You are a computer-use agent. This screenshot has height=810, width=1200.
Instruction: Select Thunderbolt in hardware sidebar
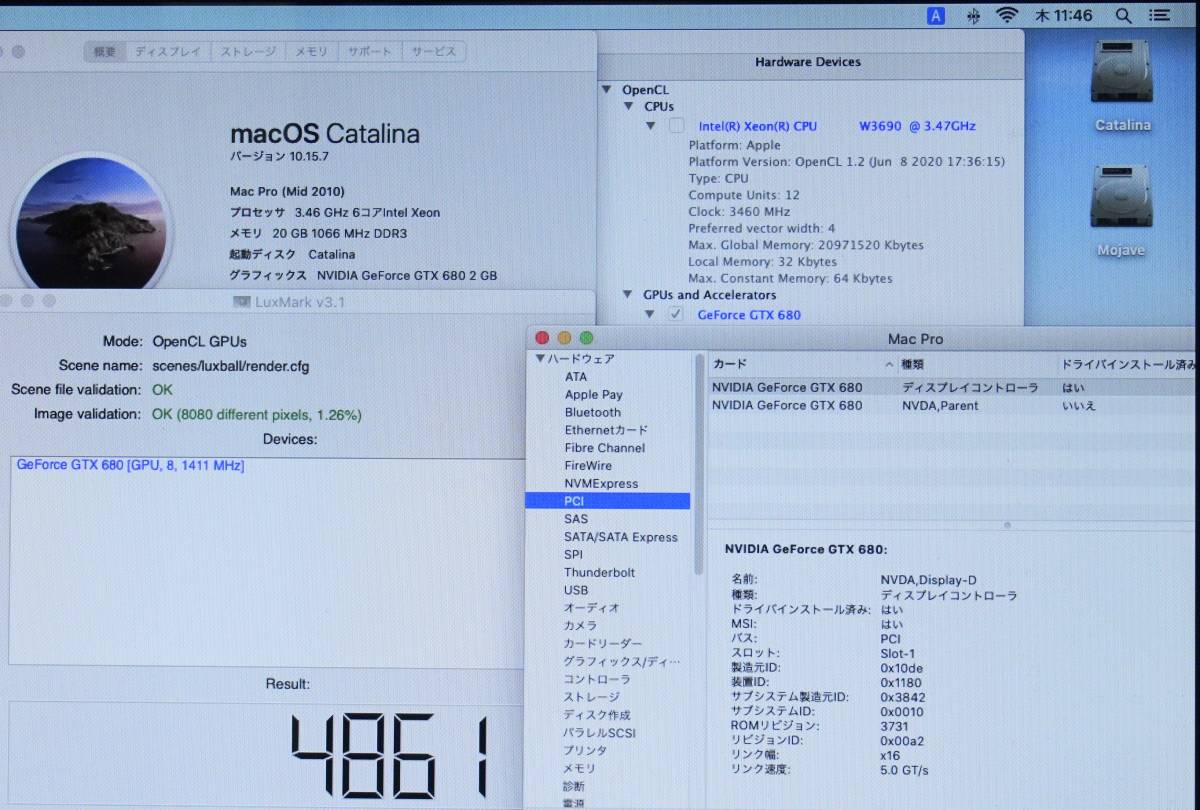[x=599, y=573]
